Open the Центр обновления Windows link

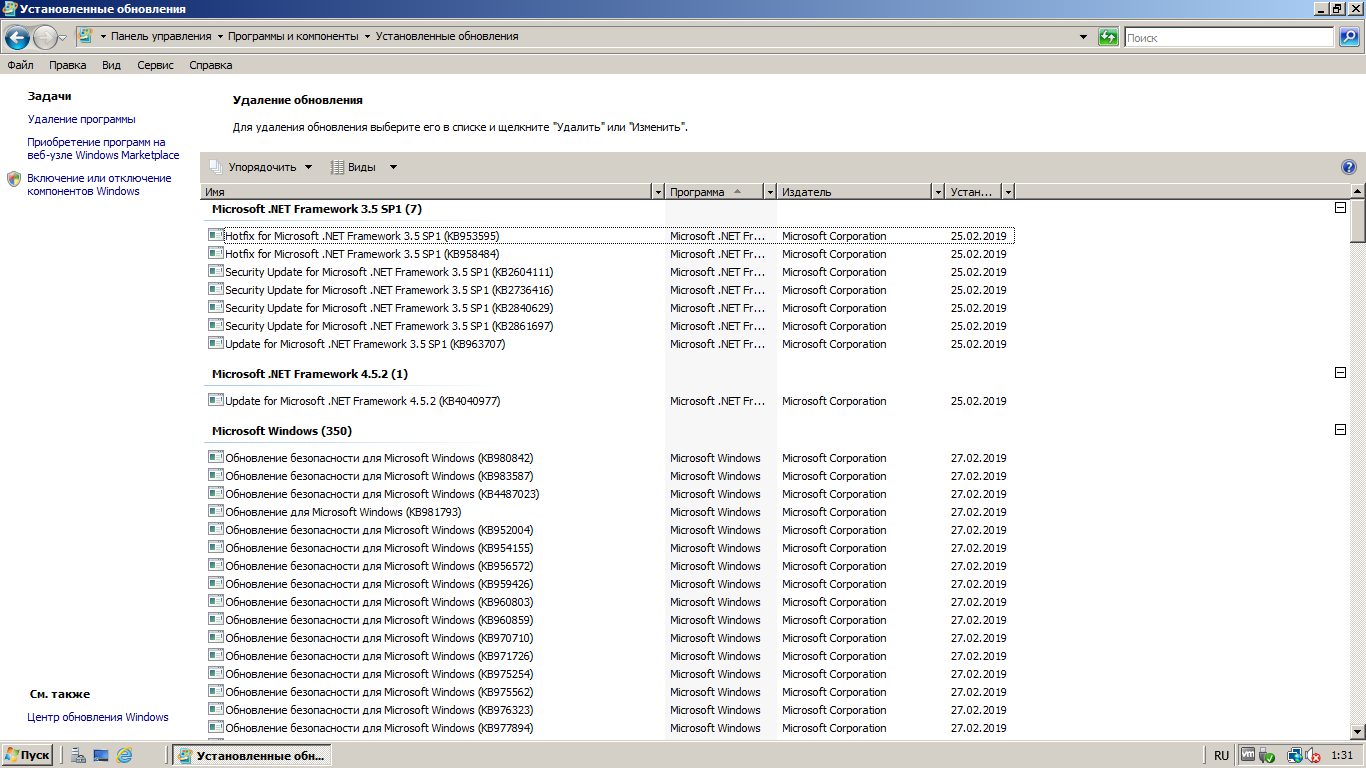98,717
